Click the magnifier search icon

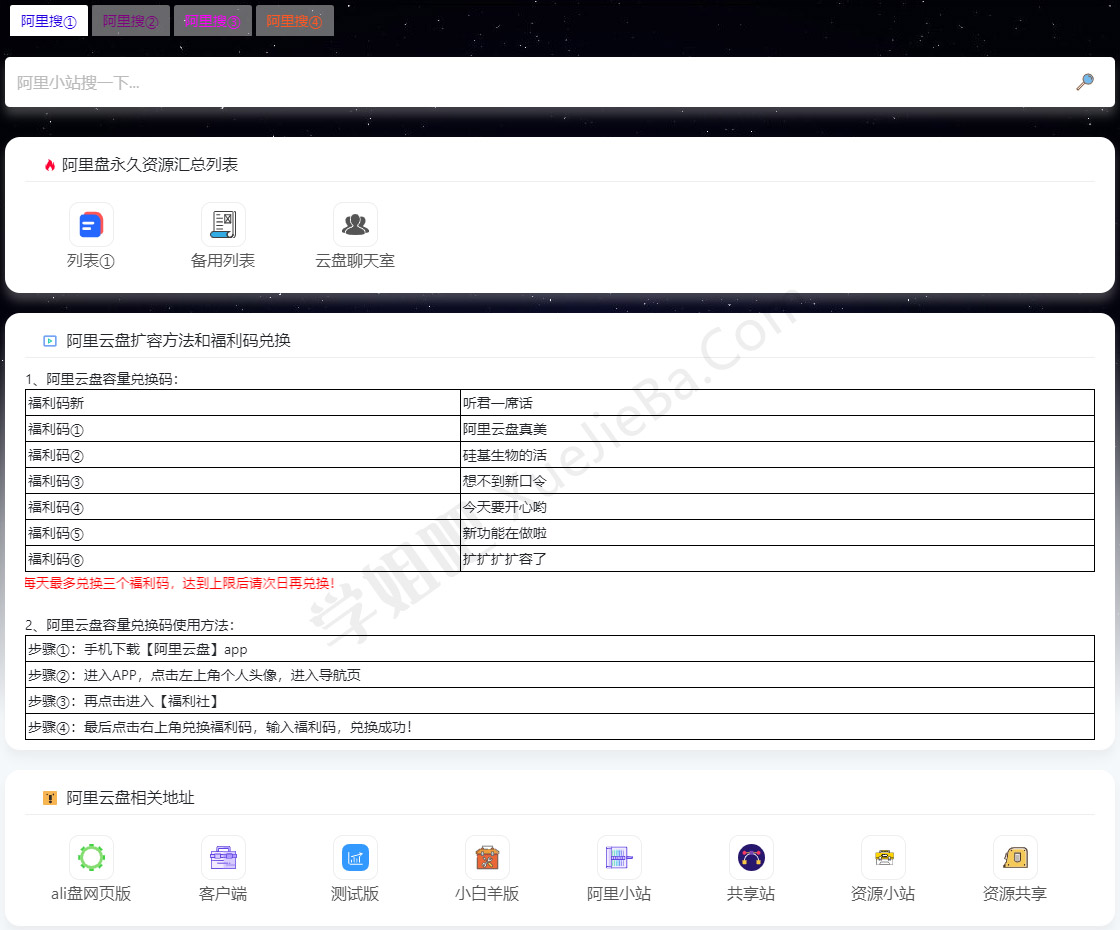1084,81
